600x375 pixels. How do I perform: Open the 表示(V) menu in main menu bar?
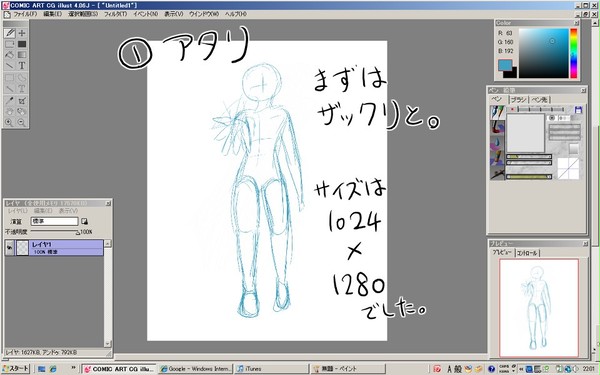click(x=174, y=14)
